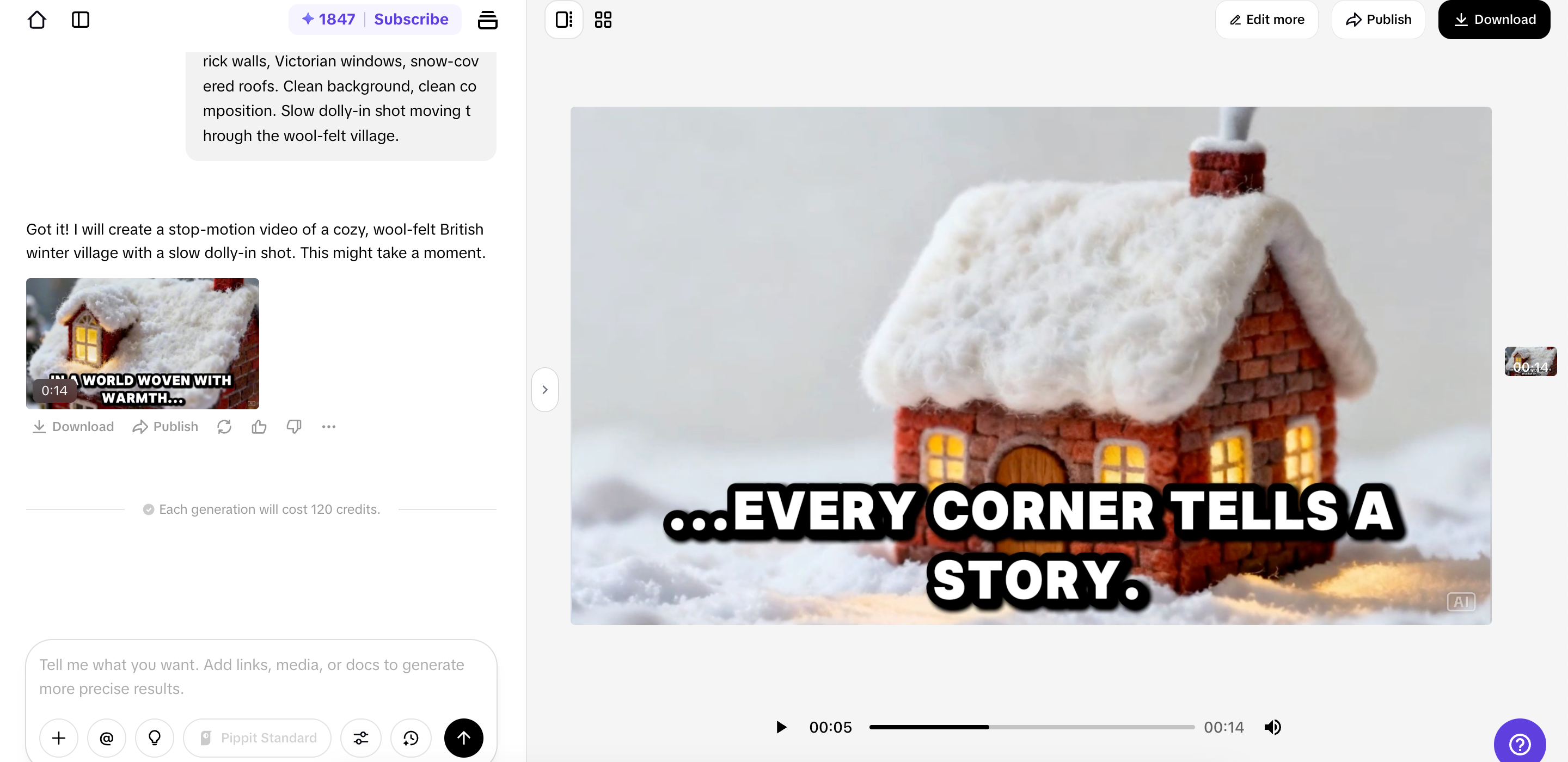The height and width of the screenshot is (762, 1568).
Task: Click the 1847 credits counter
Action: (329, 19)
